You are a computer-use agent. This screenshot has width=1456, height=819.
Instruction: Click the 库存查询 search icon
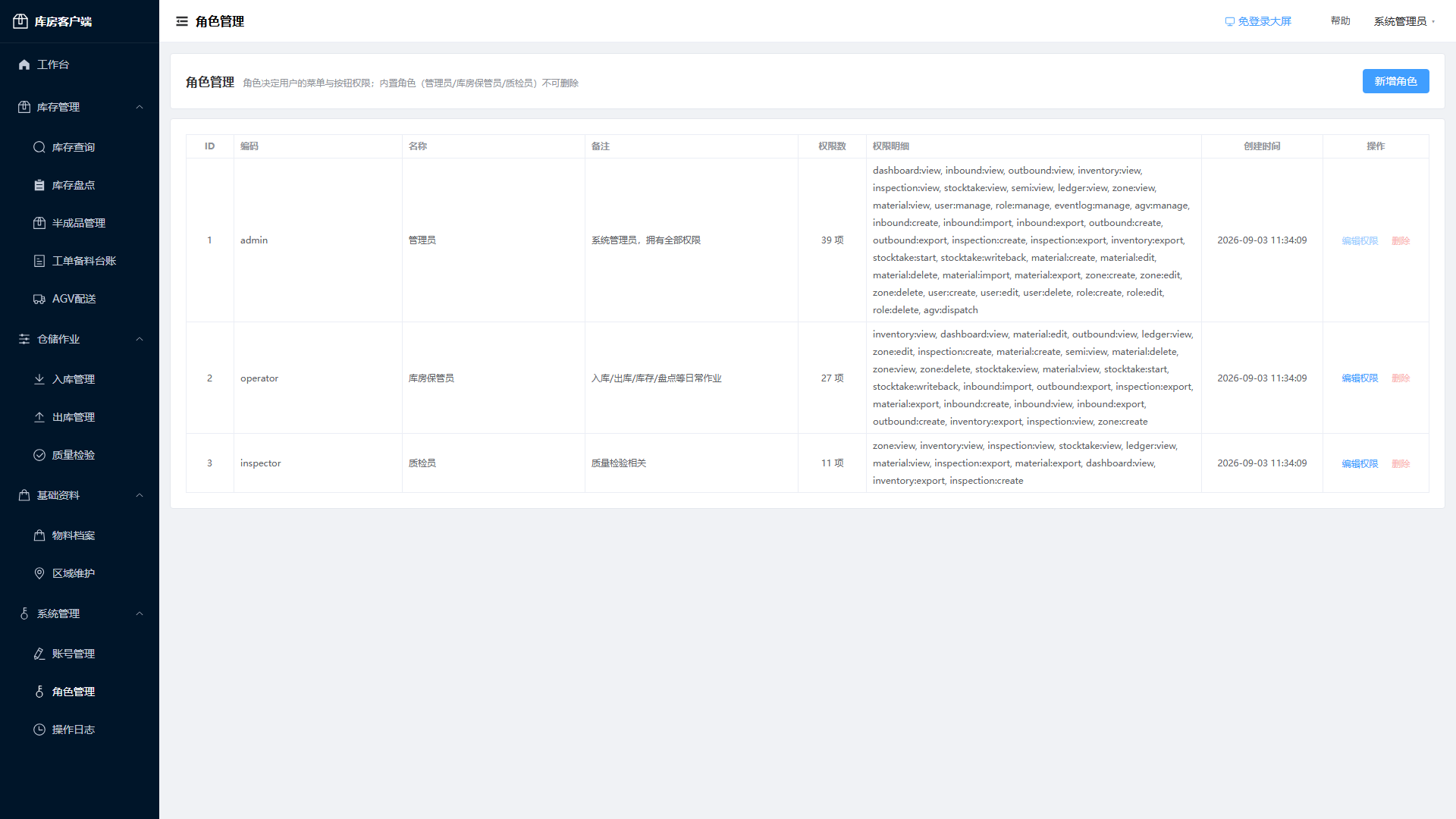click(39, 147)
